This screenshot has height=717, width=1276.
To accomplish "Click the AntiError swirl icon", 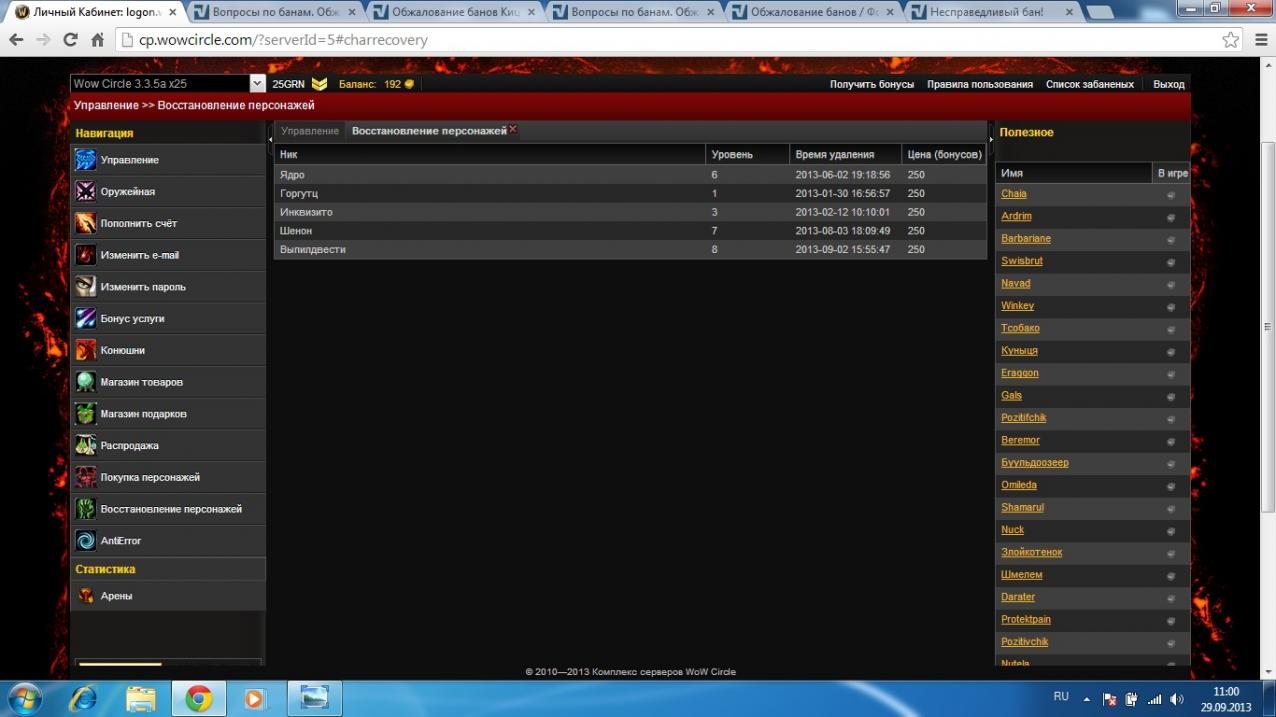I will (86, 541).
